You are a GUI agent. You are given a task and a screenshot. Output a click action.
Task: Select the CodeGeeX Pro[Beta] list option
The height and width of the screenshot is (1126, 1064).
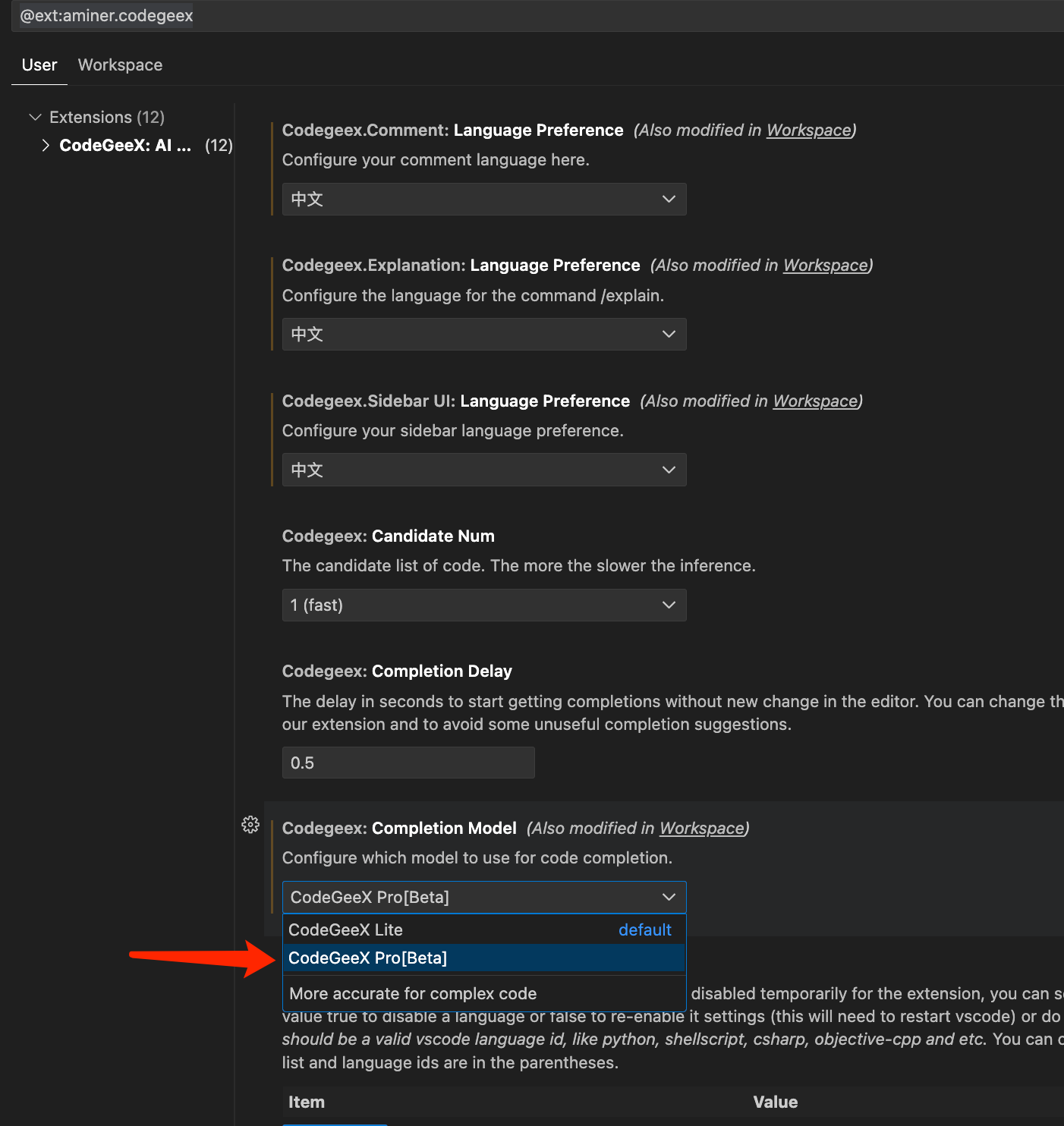coord(484,958)
